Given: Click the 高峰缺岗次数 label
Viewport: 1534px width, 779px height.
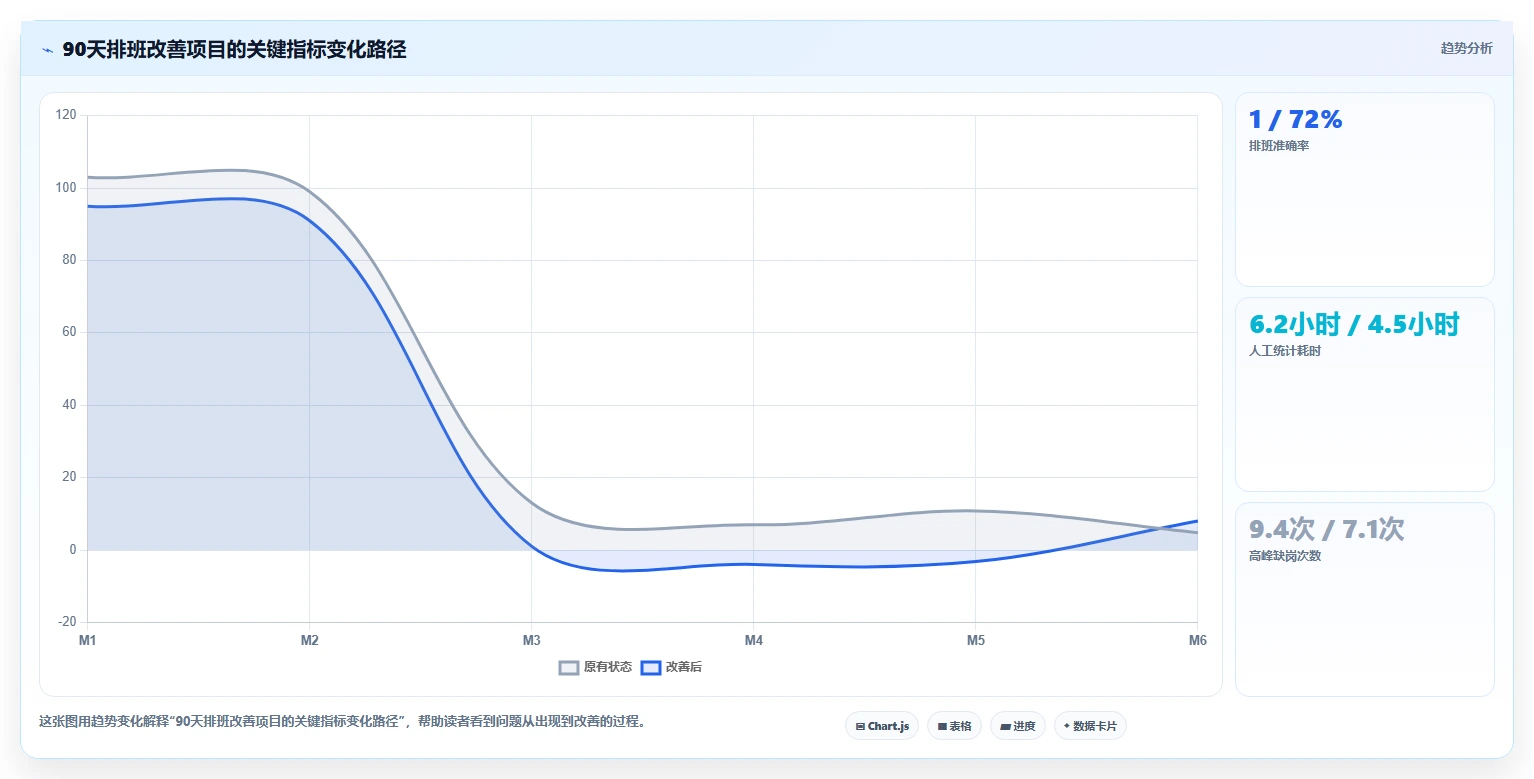Looking at the screenshot, I should (1285, 556).
